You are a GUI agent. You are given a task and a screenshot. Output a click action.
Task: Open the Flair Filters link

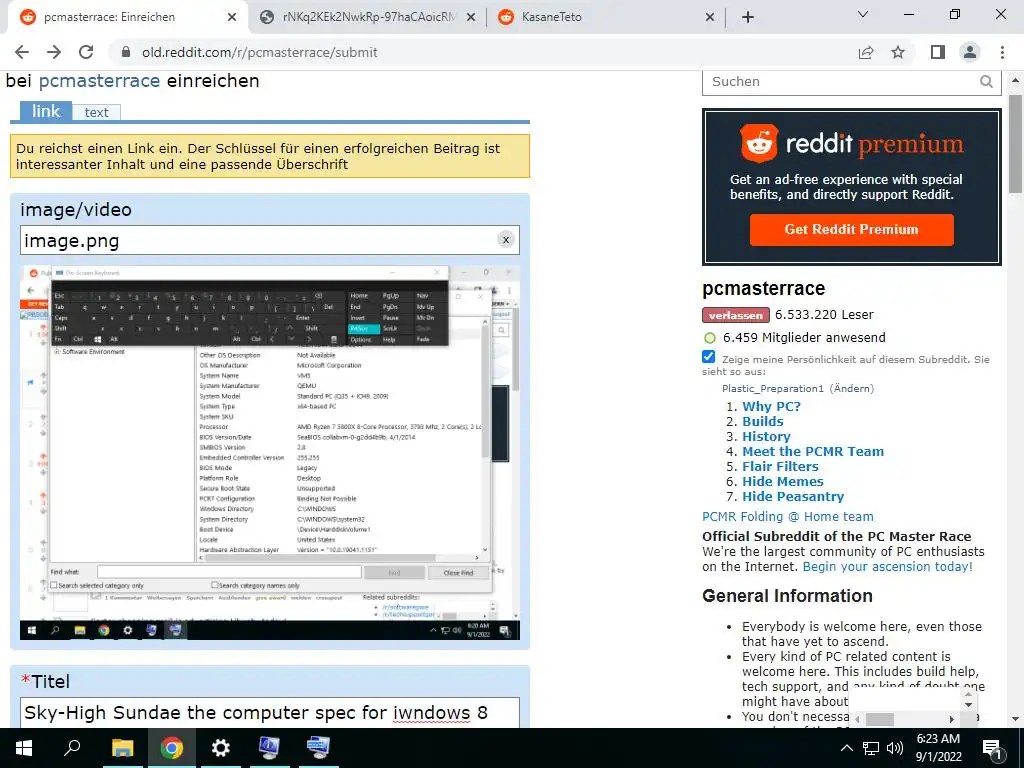coord(780,466)
